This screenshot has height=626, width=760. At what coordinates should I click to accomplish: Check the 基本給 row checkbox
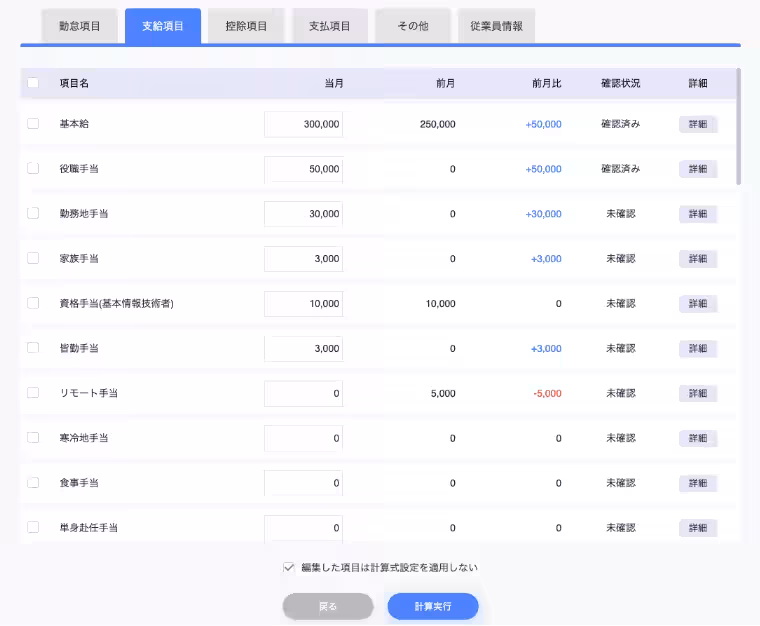(x=33, y=124)
